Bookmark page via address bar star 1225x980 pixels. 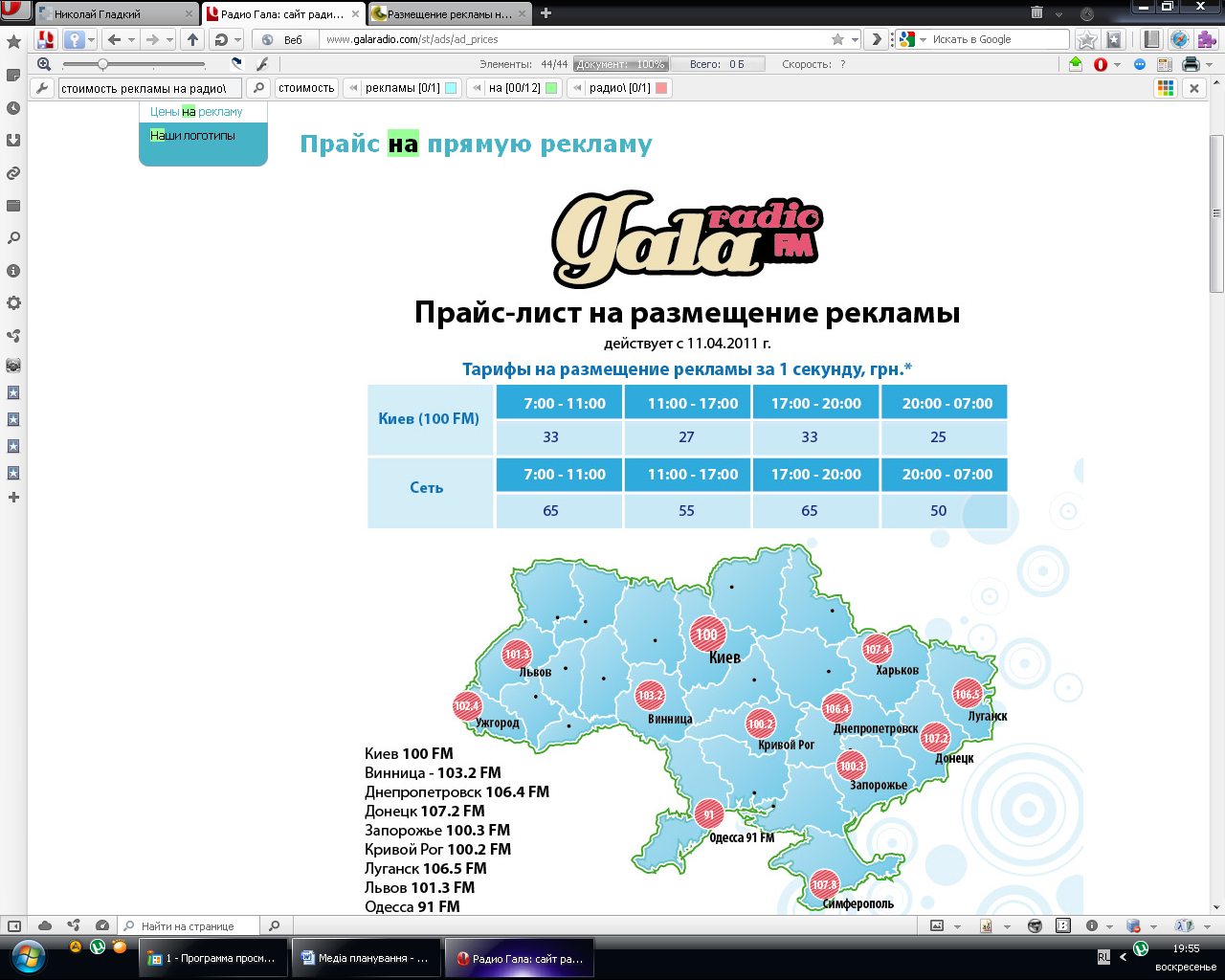click(x=837, y=39)
